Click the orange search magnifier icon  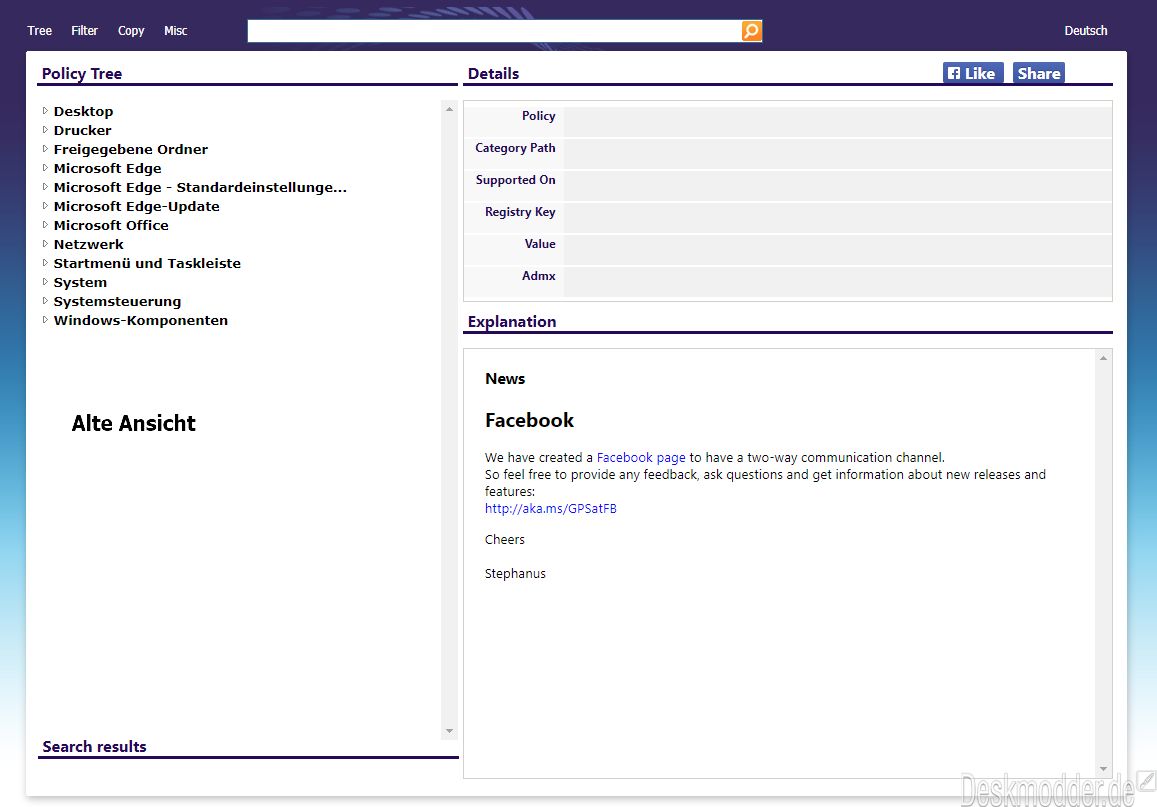(x=751, y=31)
